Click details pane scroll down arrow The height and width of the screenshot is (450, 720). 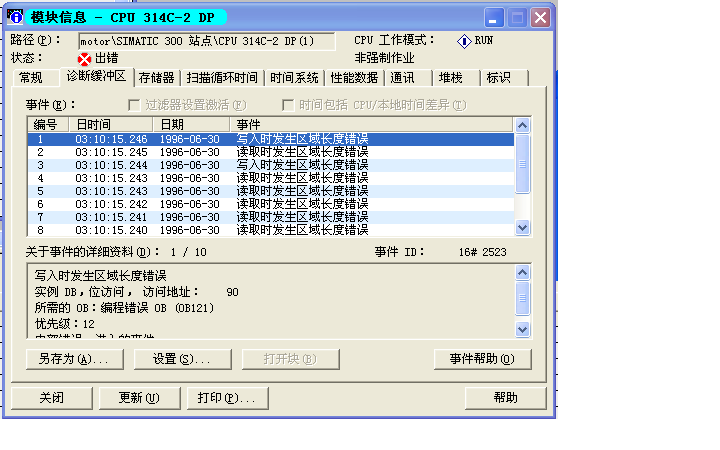(x=523, y=329)
